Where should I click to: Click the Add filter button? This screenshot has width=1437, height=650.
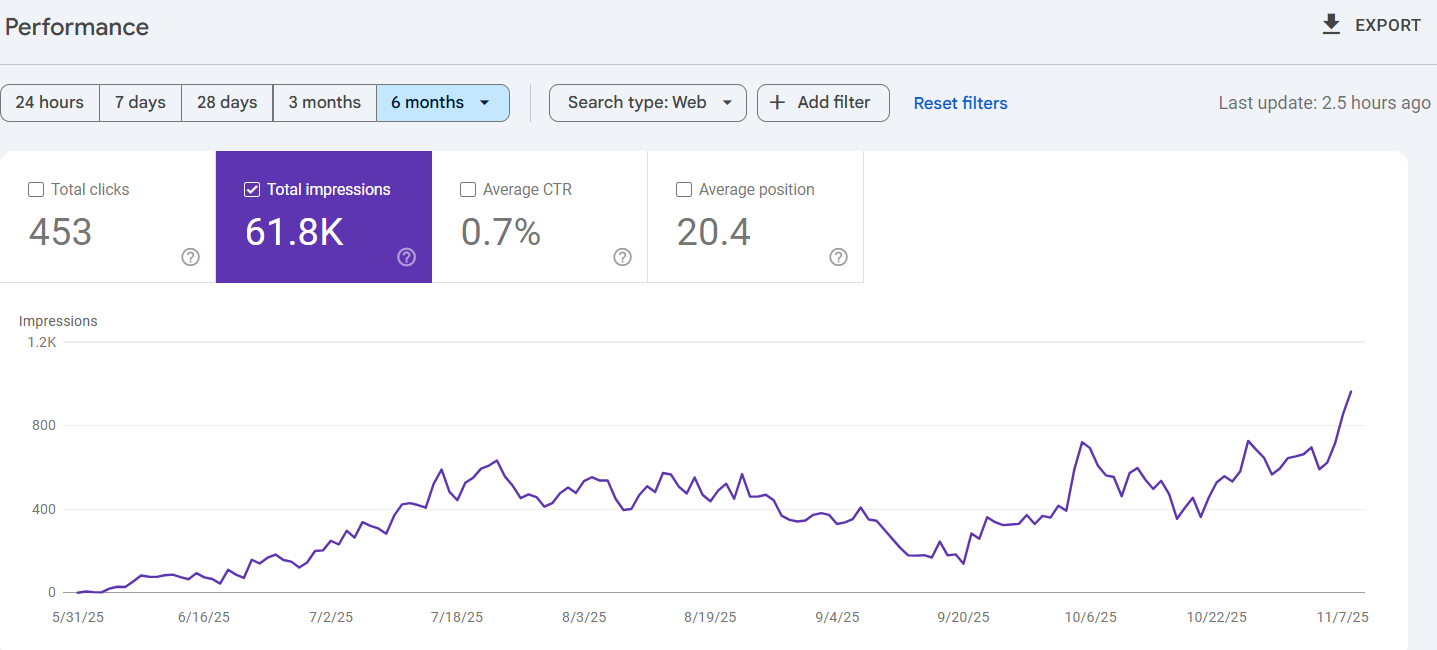pos(823,102)
